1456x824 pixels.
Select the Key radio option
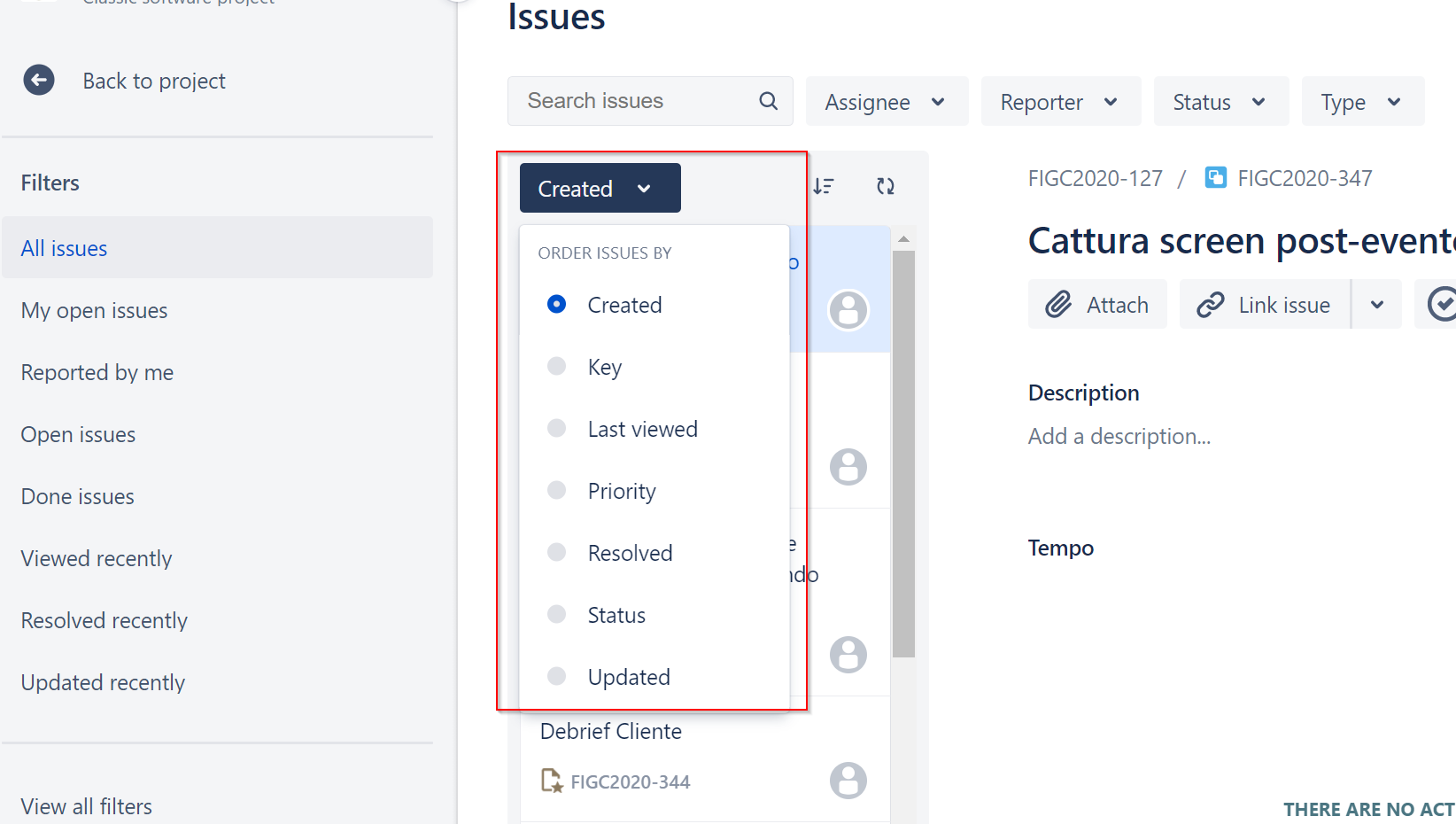coord(556,366)
